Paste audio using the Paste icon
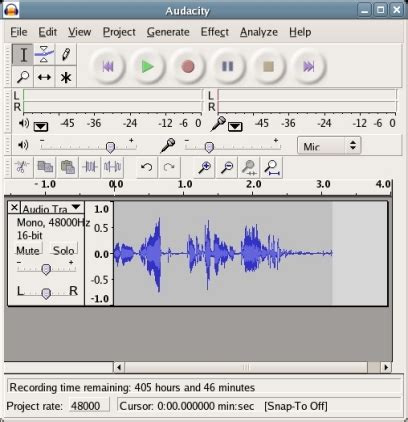The image size is (408, 422). coord(68,167)
